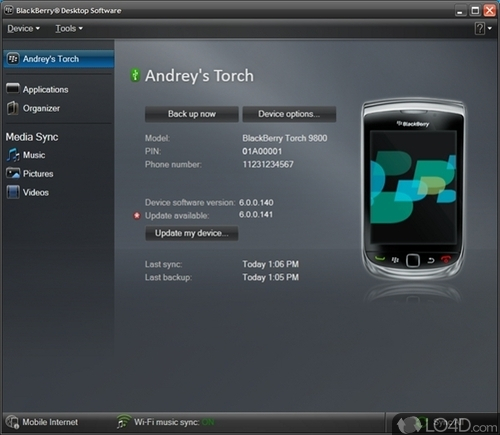Click the Andrey's Torch main heading
Screen dimensions: 500x435
tap(199, 76)
